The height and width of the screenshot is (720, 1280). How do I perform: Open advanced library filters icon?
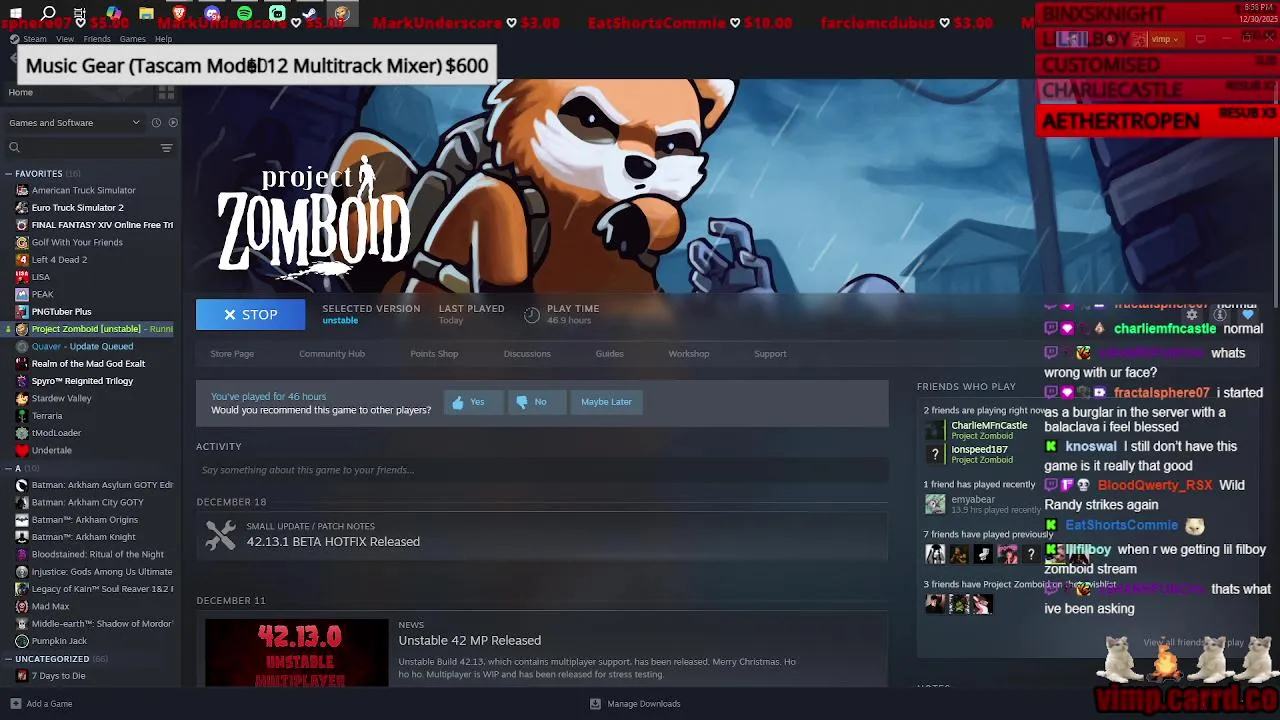pos(167,148)
